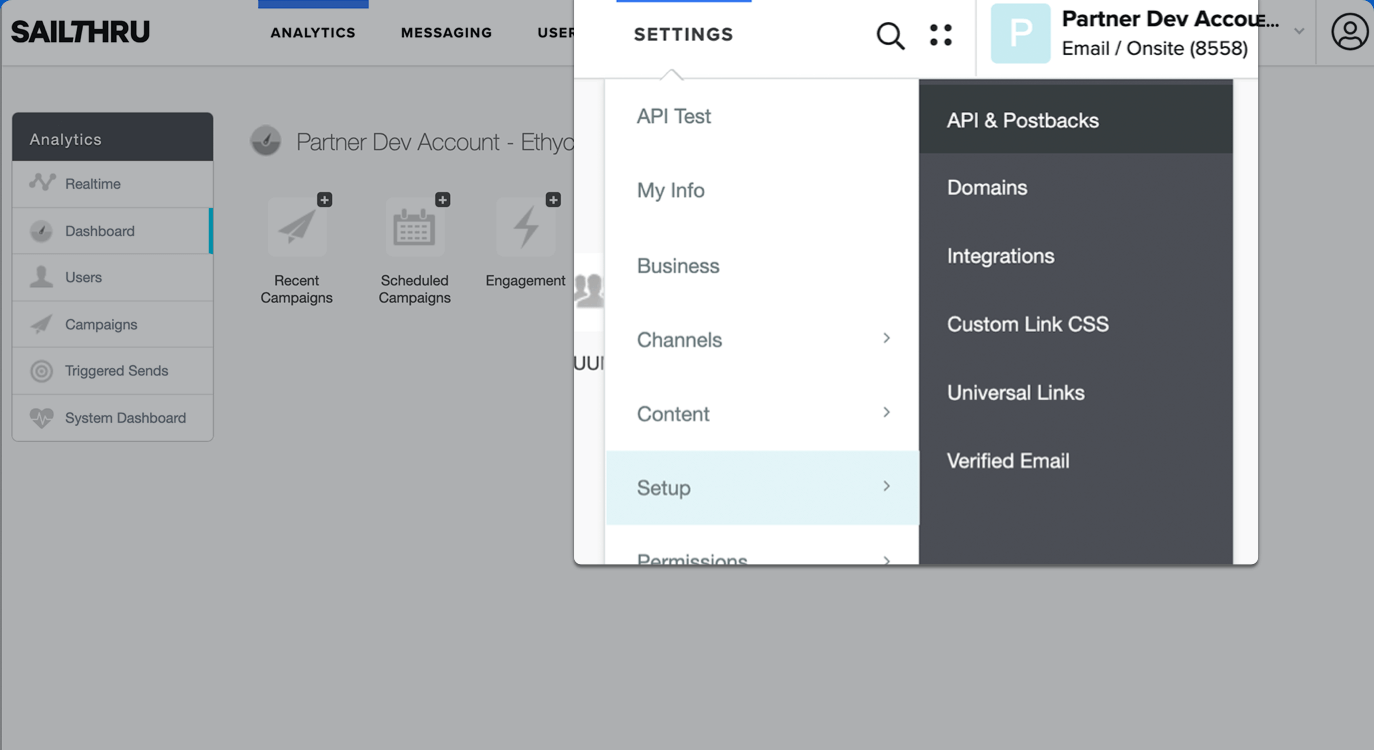This screenshot has height=750, width=1374.
Task: Click the Recent Campaigns label
Action: click(296, 289)
